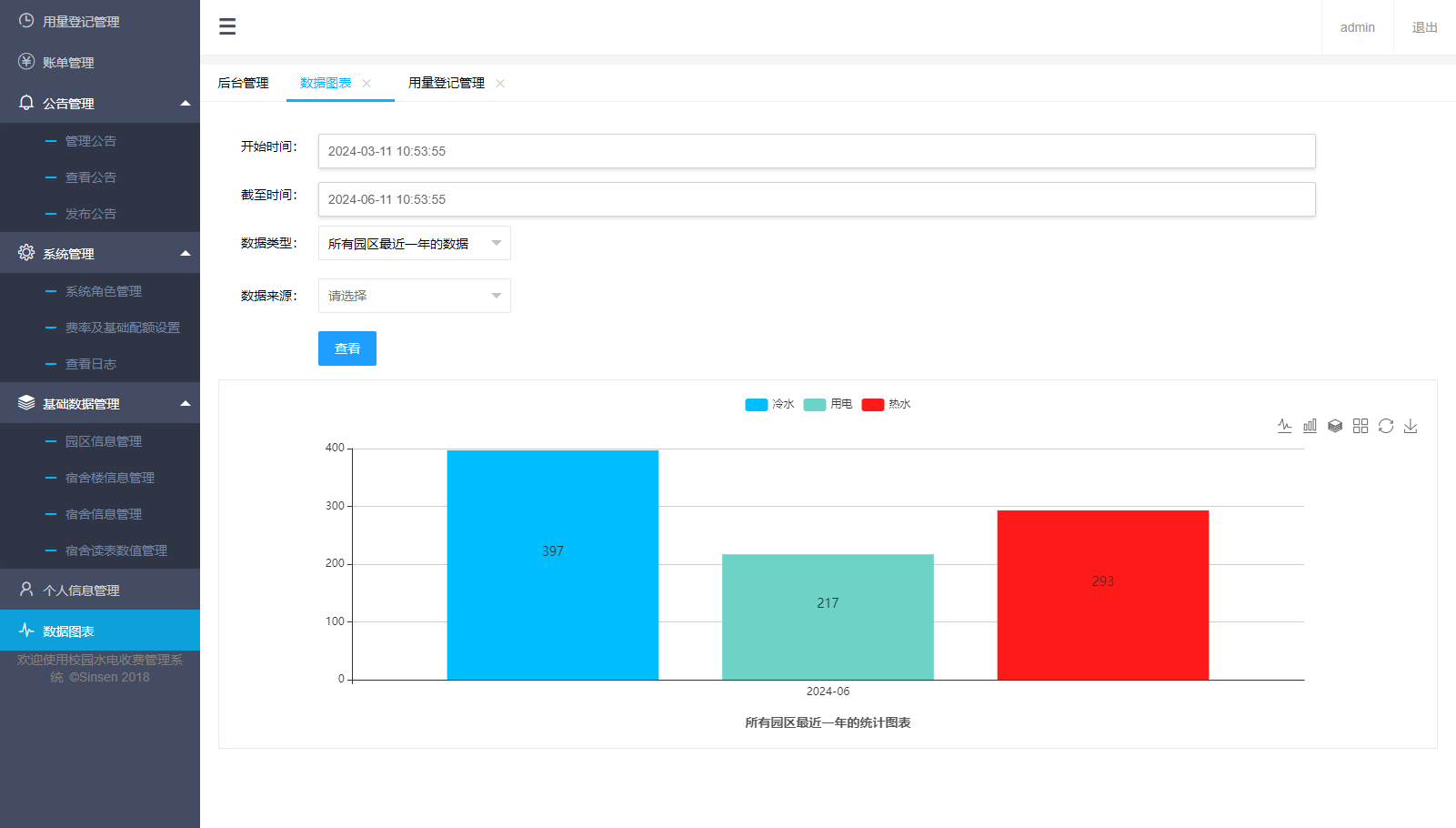Open 系统角色管理 submenu item
This screenshot has width=1456, height=828.
coord(100,291)
